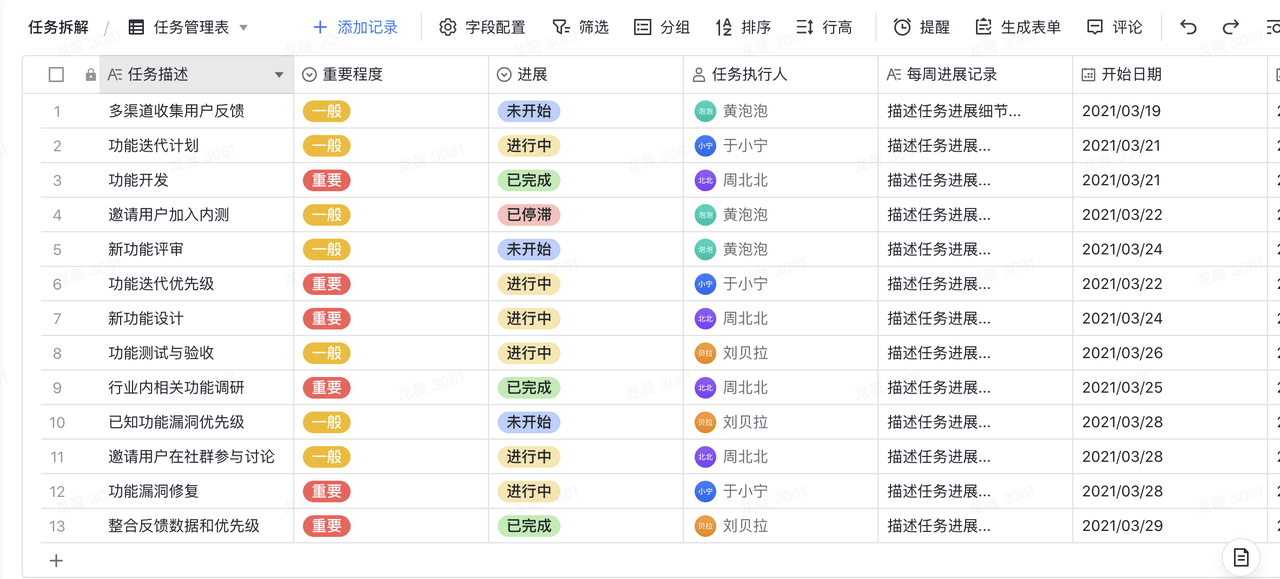Screen dimensions: 1280x579
Task: Click the undo arrow icon
Action: (1188, 27)
